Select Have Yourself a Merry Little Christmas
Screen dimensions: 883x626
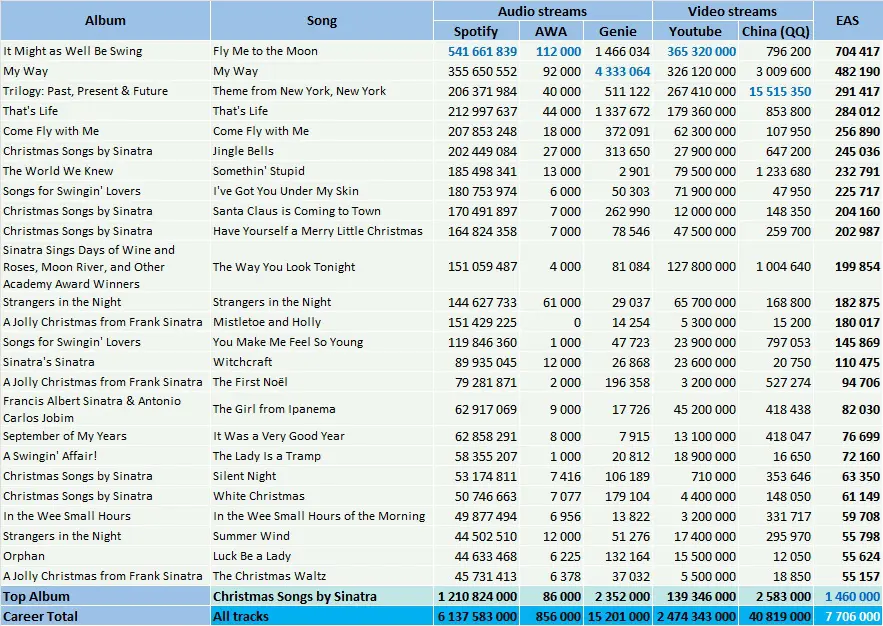tap(318, 231)
